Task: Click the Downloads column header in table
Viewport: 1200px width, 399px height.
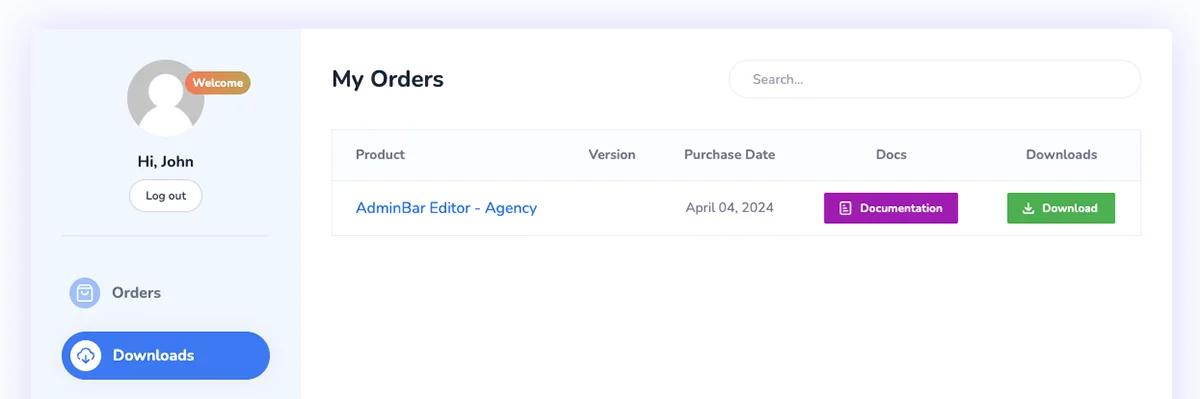Action: pos(1061,154)
